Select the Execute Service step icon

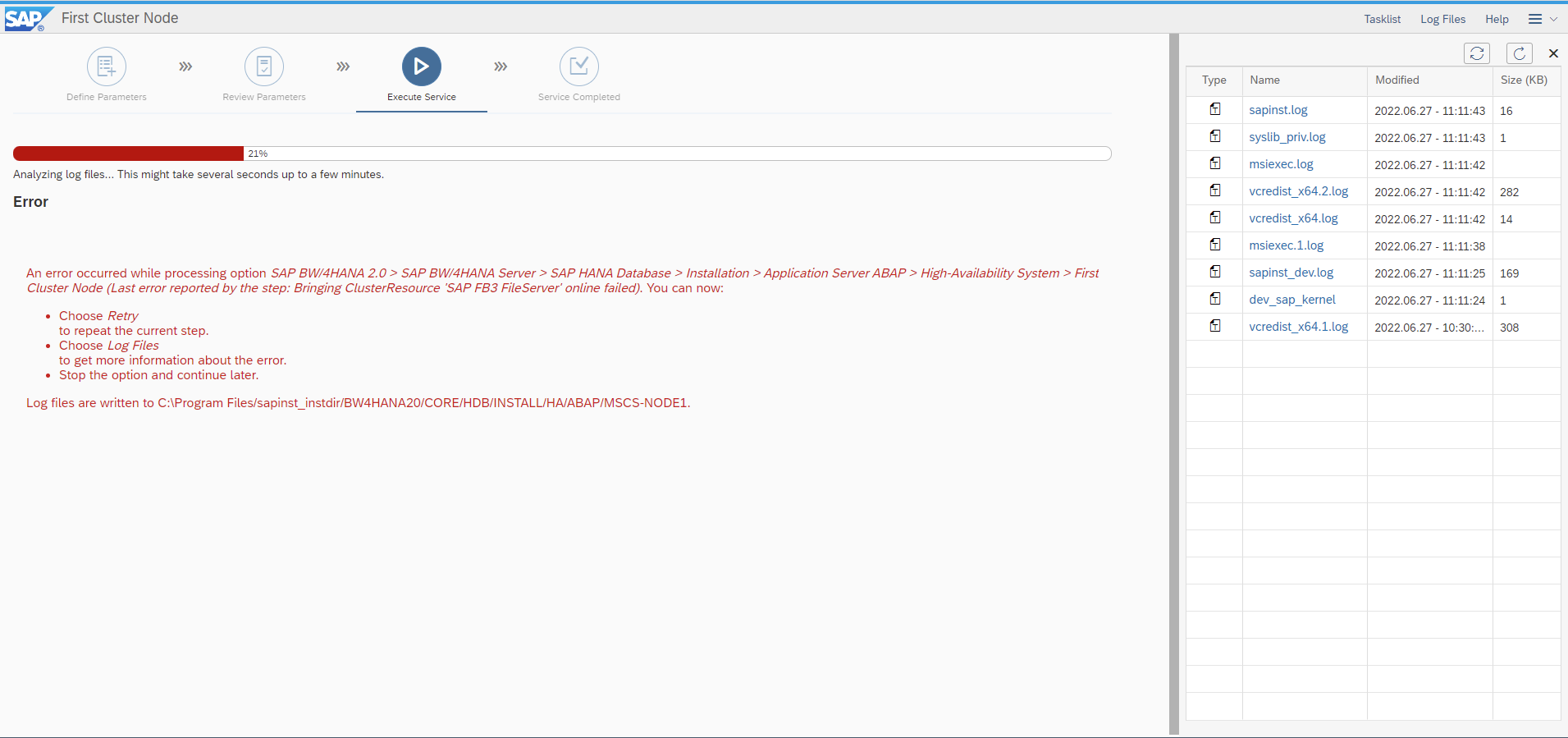pos(422,66)
